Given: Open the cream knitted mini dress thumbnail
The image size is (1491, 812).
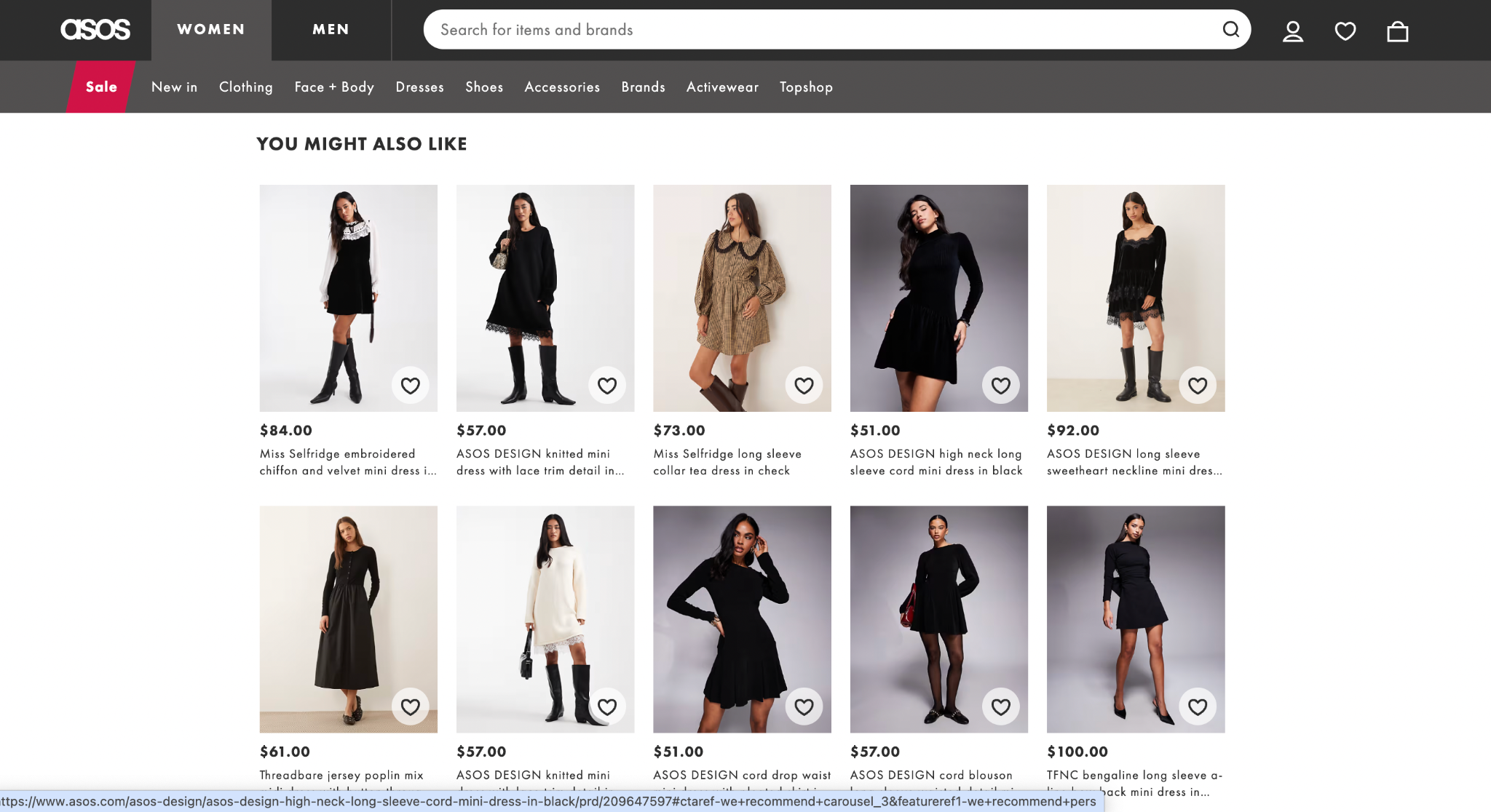Looking at the screenshot, I should click(545, 618).
